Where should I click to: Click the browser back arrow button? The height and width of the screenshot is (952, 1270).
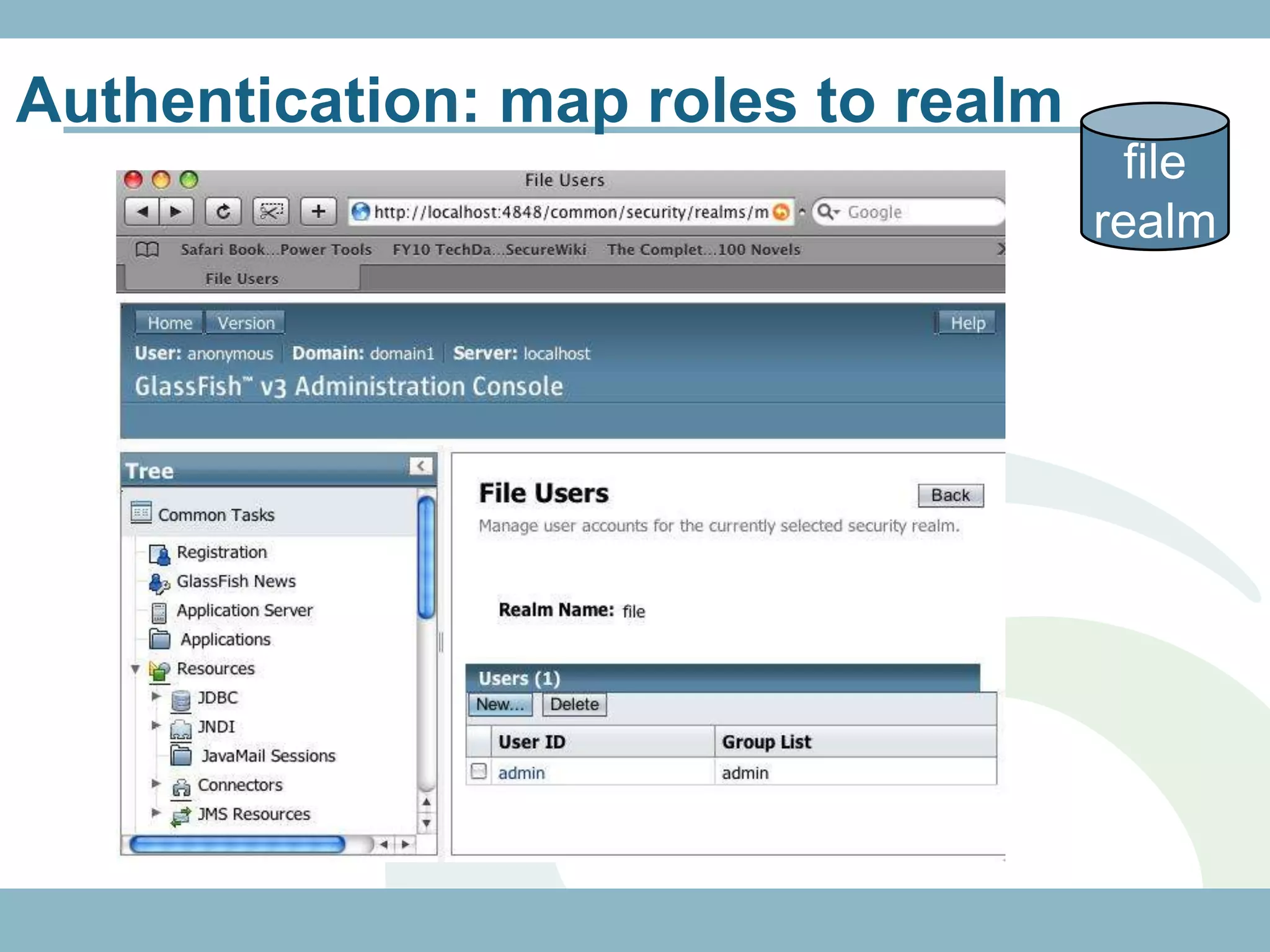tap(142, 212)
